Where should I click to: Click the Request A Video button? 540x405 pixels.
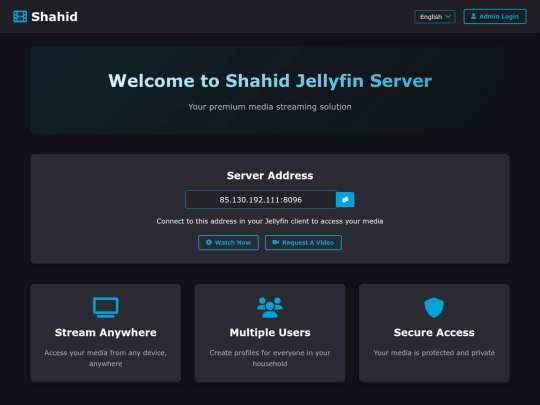coord(303,242)
